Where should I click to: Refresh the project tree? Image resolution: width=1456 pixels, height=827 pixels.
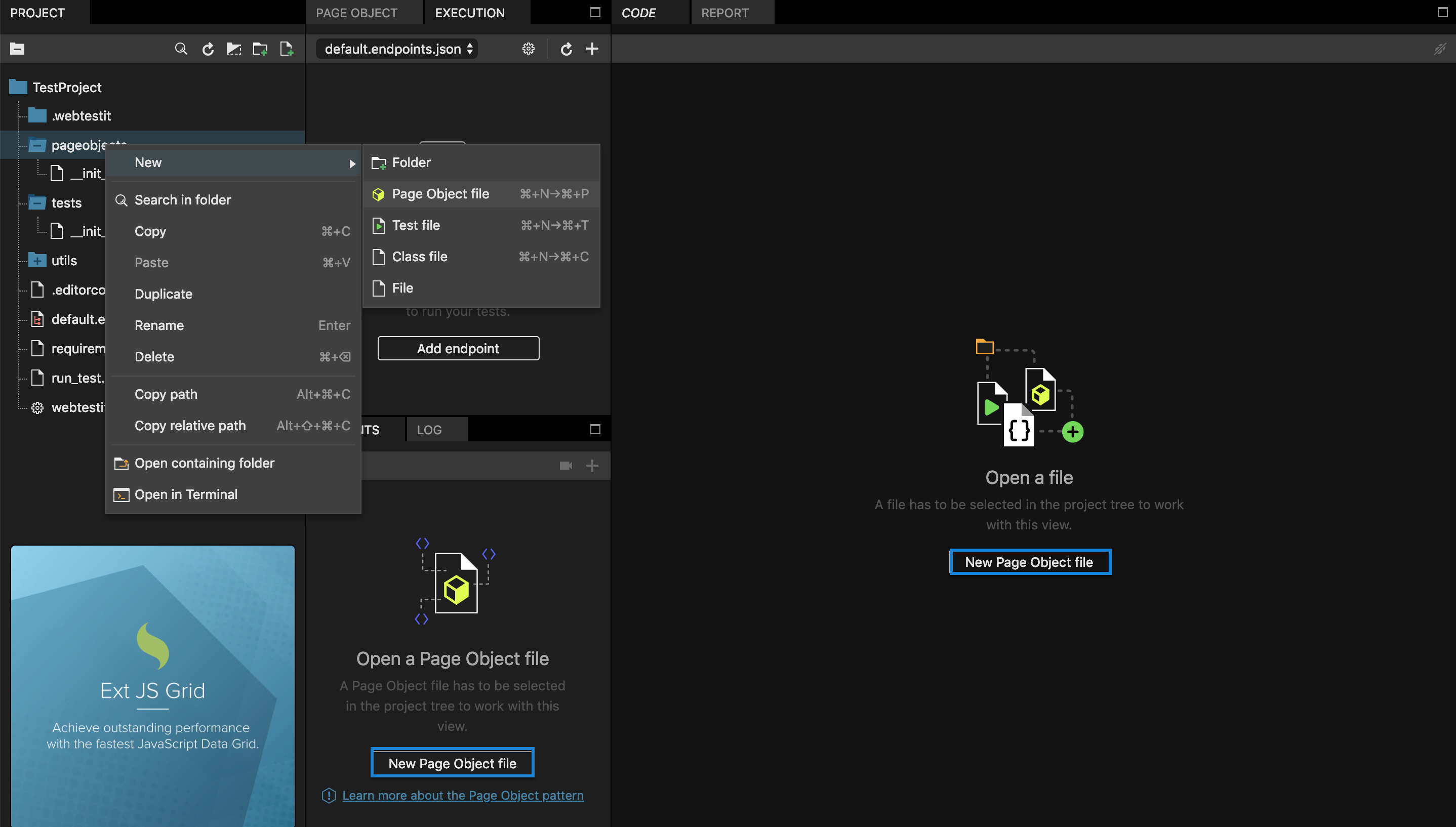click(208, 49)
